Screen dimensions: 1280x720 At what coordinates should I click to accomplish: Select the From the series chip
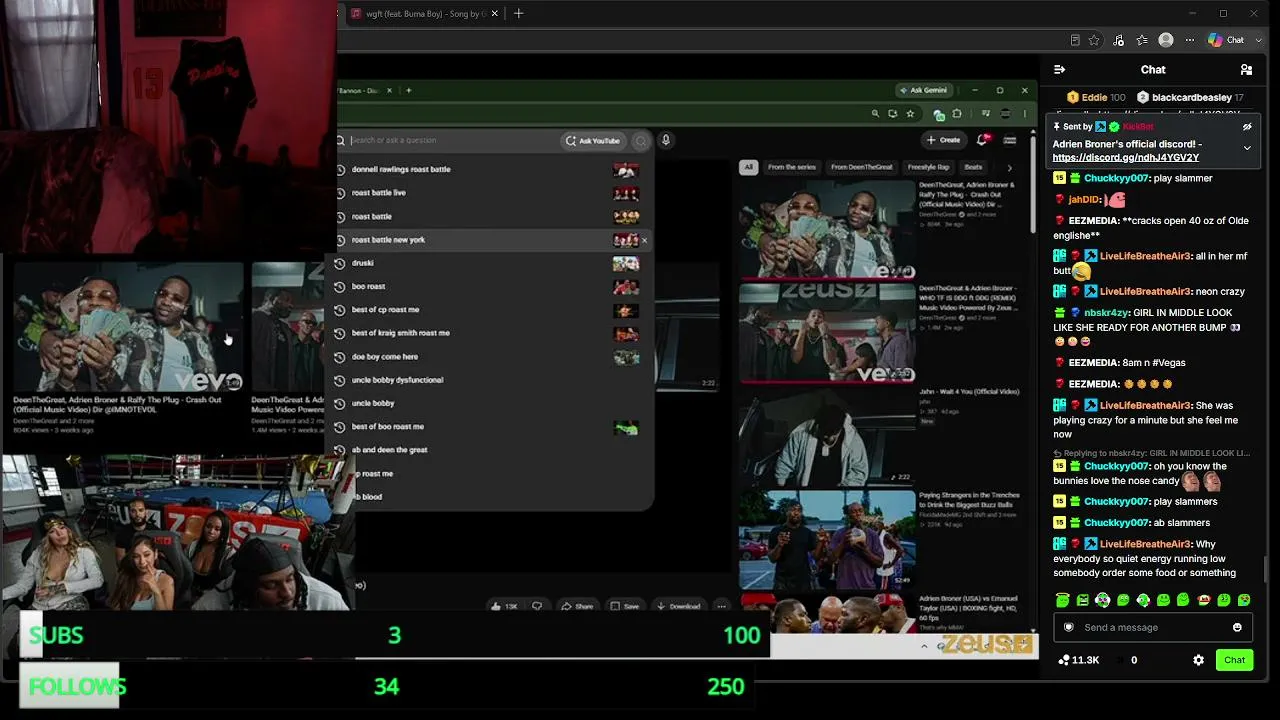click(x=792, y=167)
